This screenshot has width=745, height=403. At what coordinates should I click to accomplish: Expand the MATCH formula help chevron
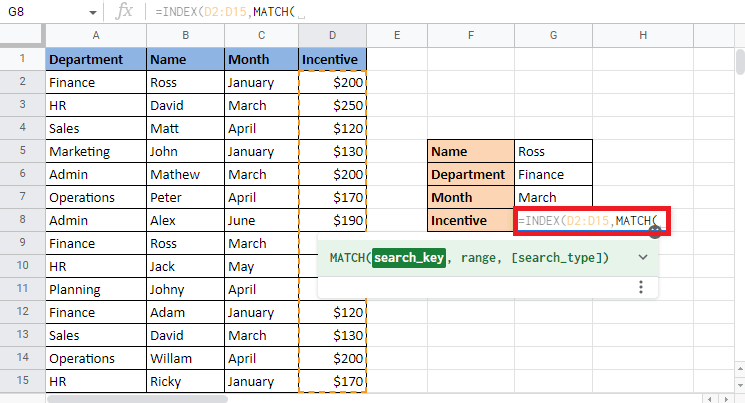tap(643, 257)
